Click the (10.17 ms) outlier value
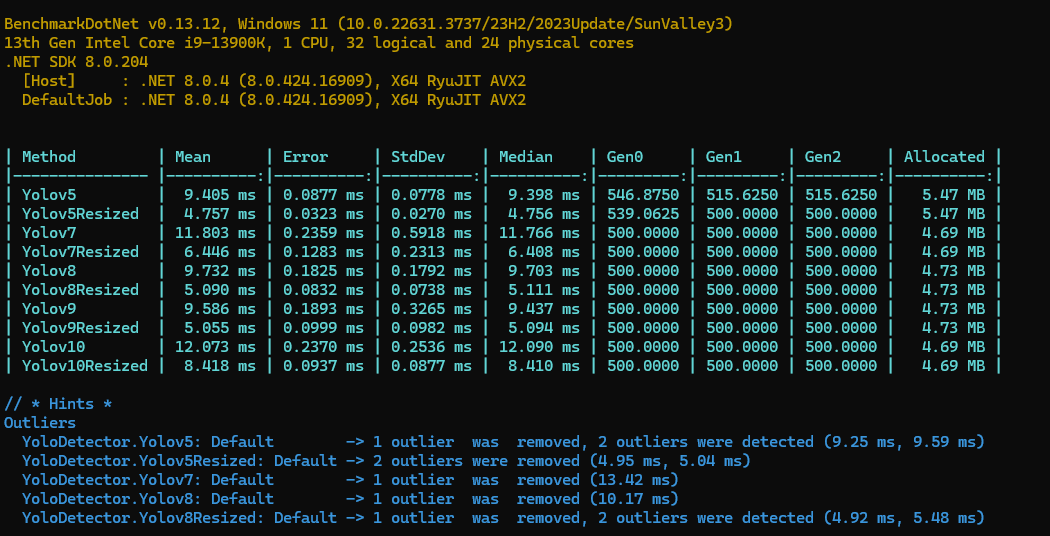 click(x=634, y=499)
